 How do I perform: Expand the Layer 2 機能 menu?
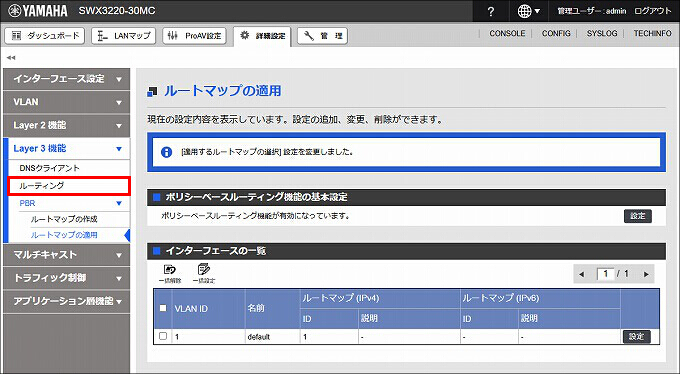pos(66,125)
